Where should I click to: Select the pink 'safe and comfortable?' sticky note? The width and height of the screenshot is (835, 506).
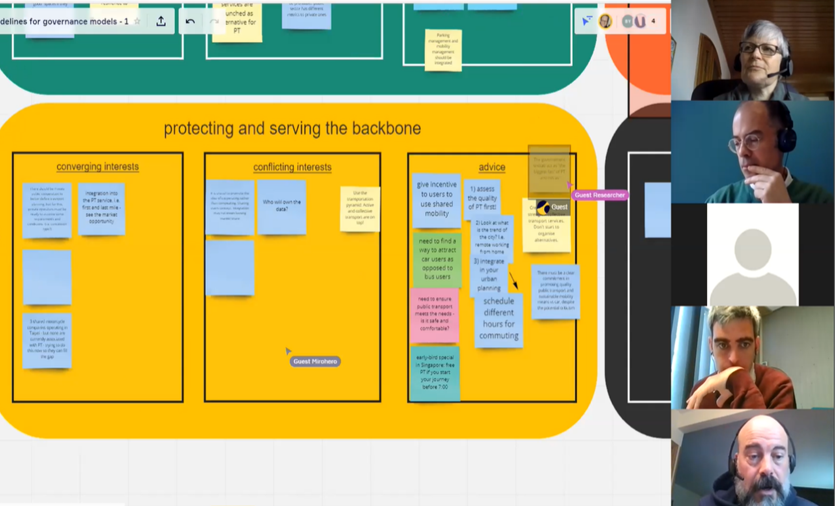[434, 315]
